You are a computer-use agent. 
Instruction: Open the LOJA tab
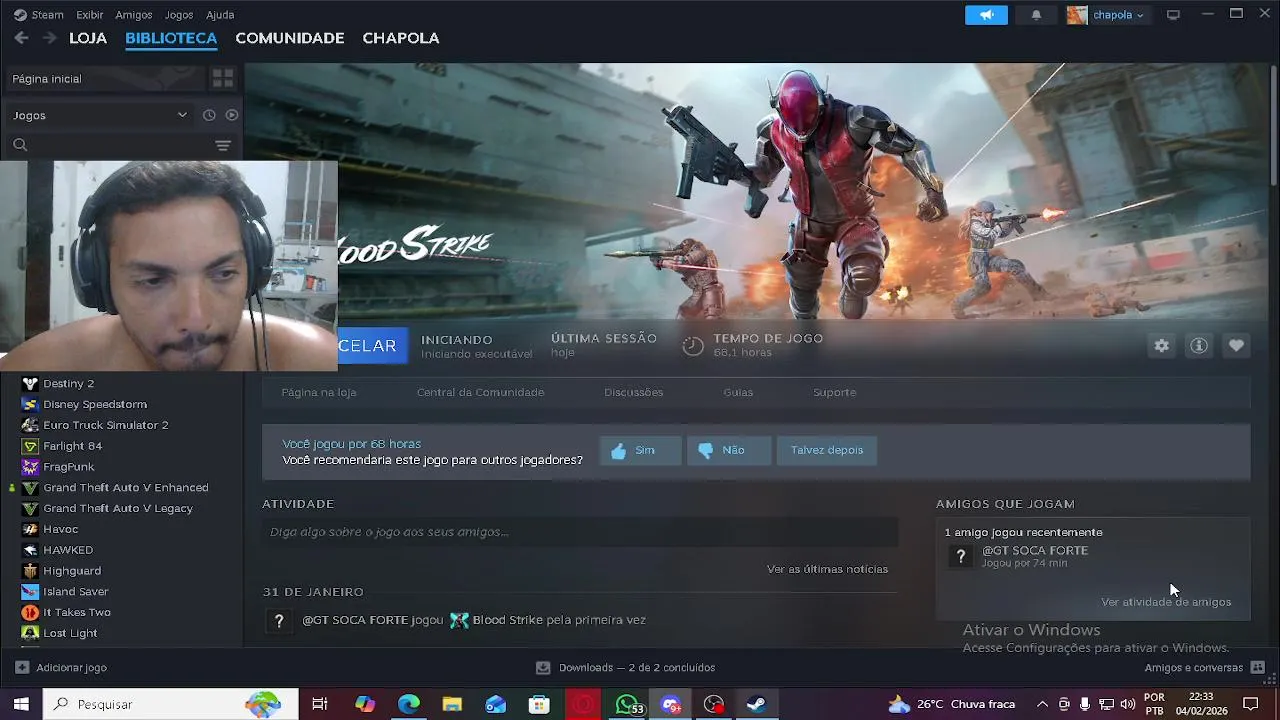pyautogui.click(x=88, y=38)
